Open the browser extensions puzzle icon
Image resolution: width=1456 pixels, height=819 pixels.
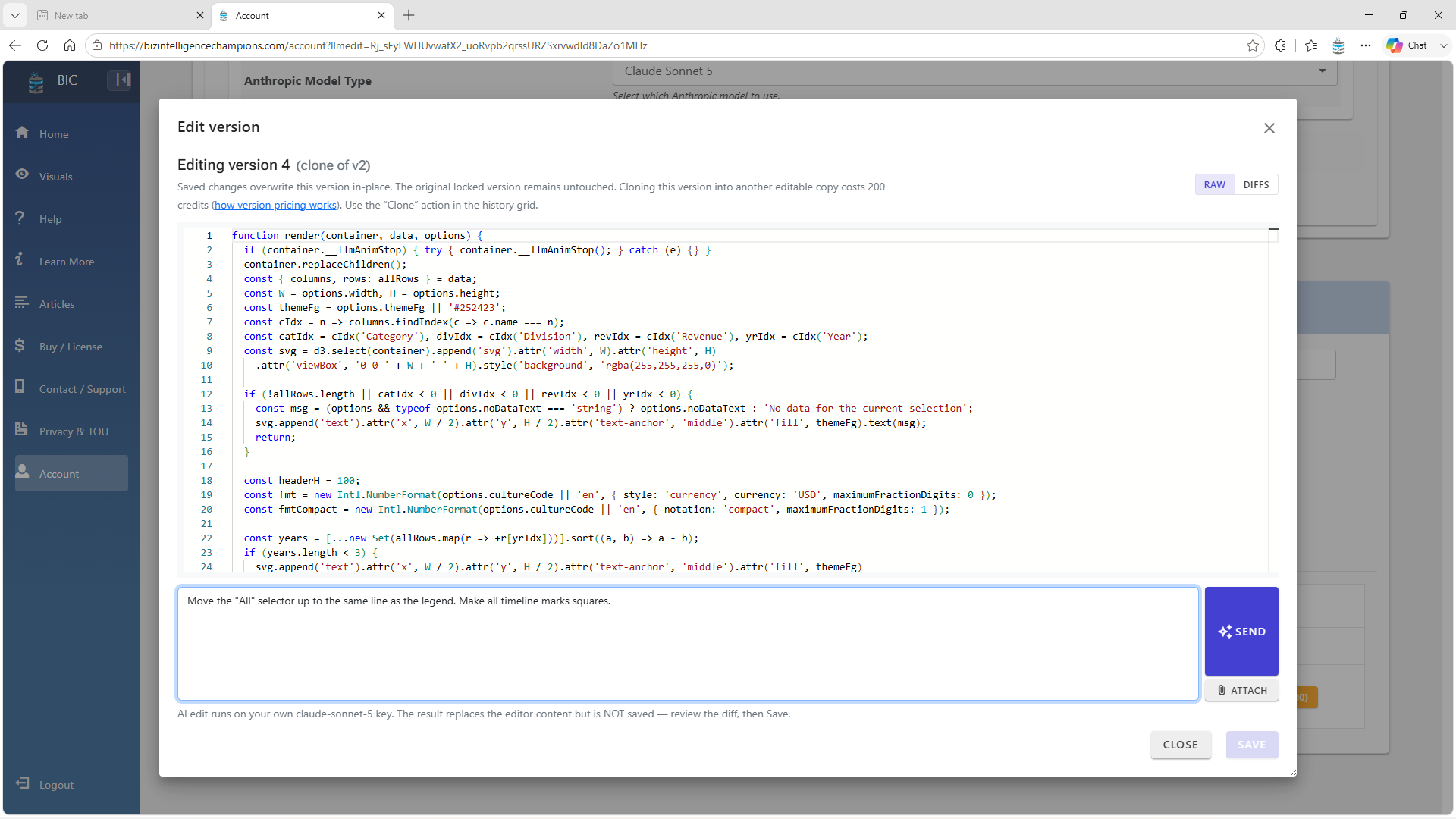click(1281, 45)
